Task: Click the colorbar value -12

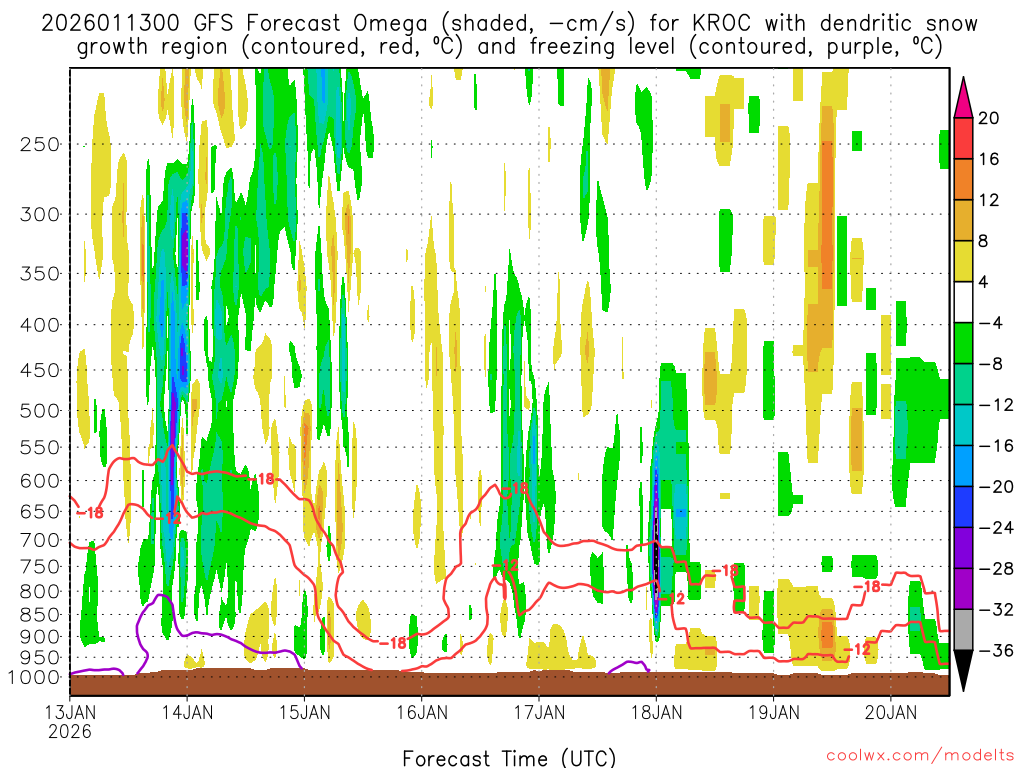Action: click(995, 405)
